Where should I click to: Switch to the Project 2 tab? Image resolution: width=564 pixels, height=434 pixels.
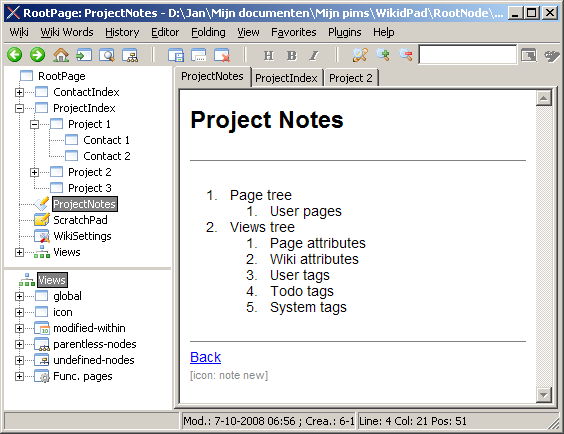[x=351, y=78]
